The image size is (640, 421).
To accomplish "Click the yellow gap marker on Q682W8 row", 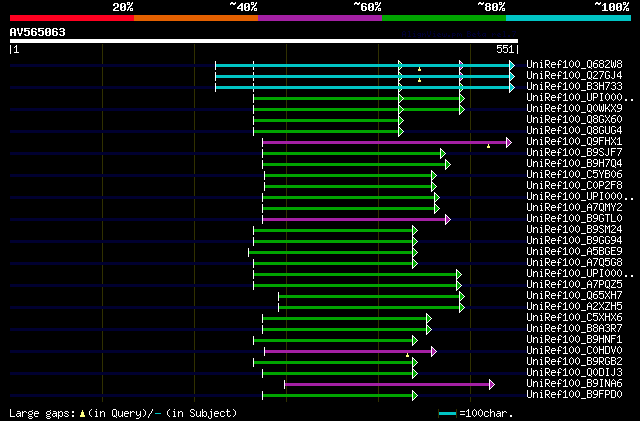I will tap(419, 69).
